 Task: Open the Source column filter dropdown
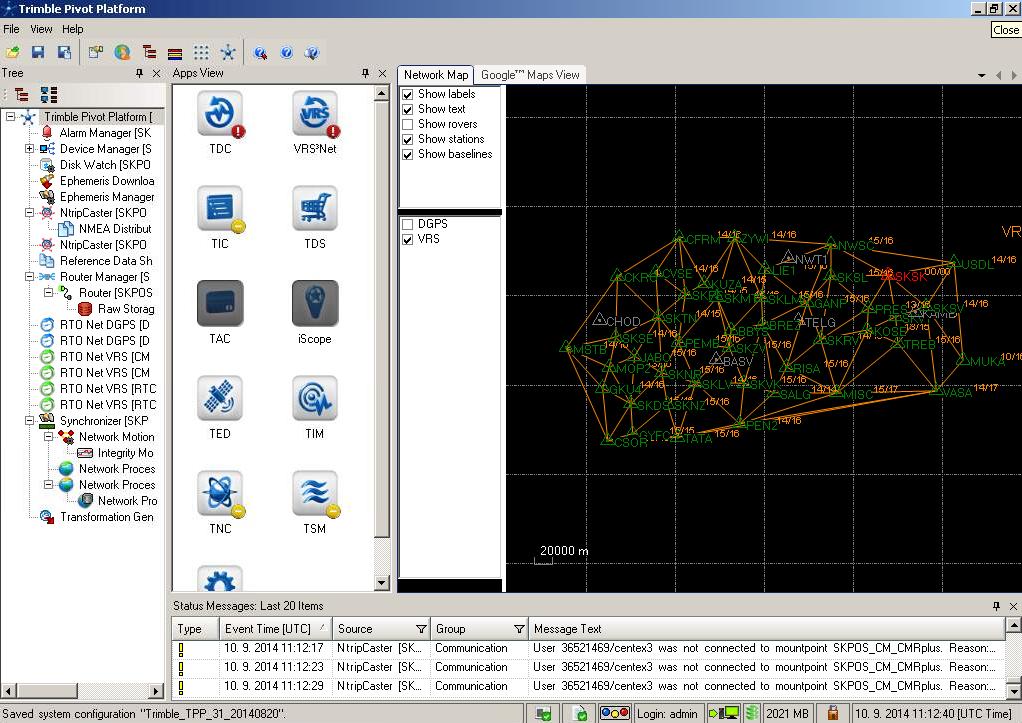(421, 629)
